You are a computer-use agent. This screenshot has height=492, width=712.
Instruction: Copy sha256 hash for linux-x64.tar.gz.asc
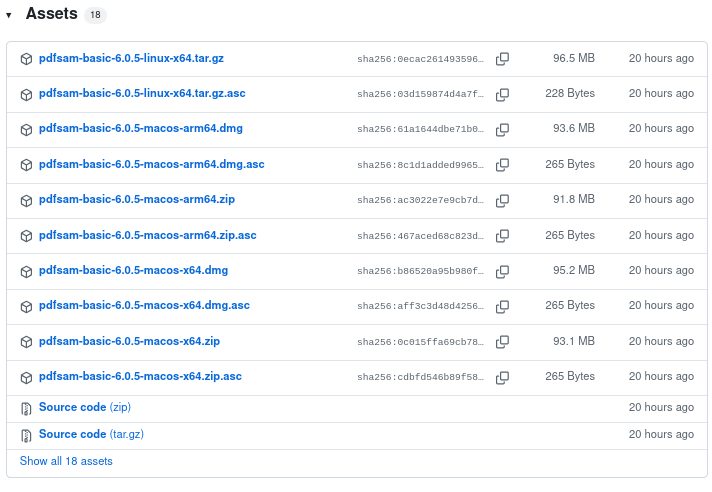pos(502,94)
